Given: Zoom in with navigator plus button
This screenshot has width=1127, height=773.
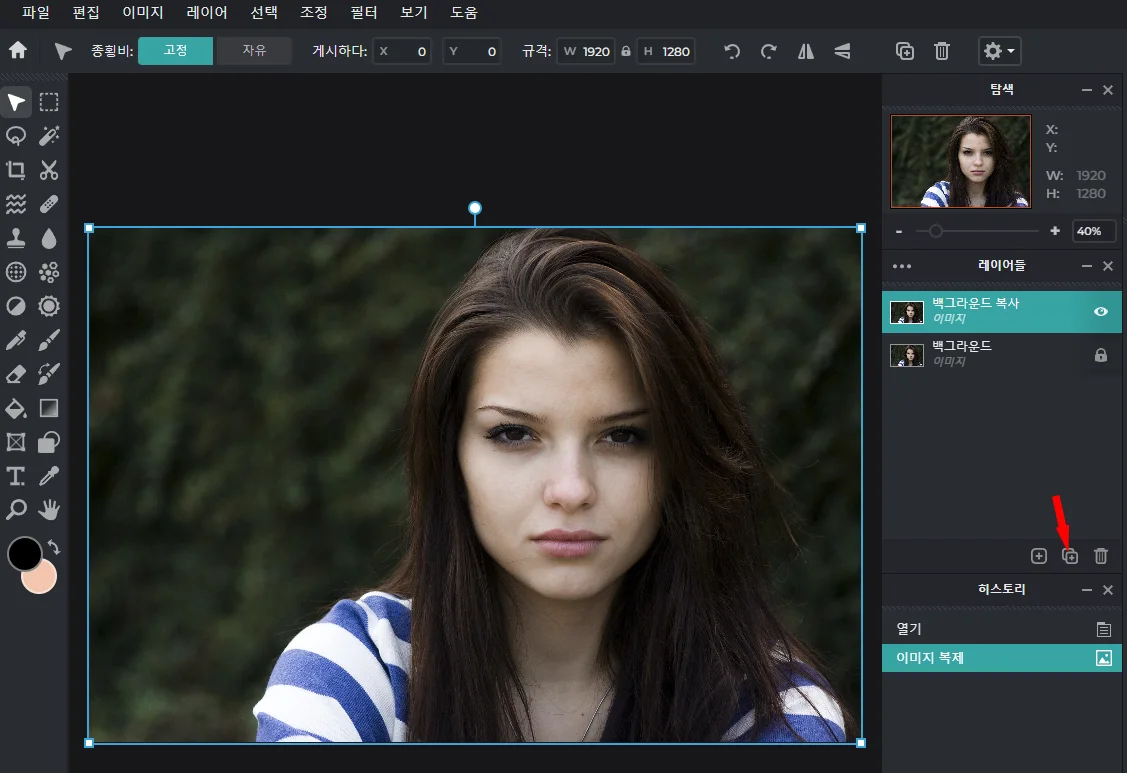Looking at the screenshot, I should click(1054, 231).
